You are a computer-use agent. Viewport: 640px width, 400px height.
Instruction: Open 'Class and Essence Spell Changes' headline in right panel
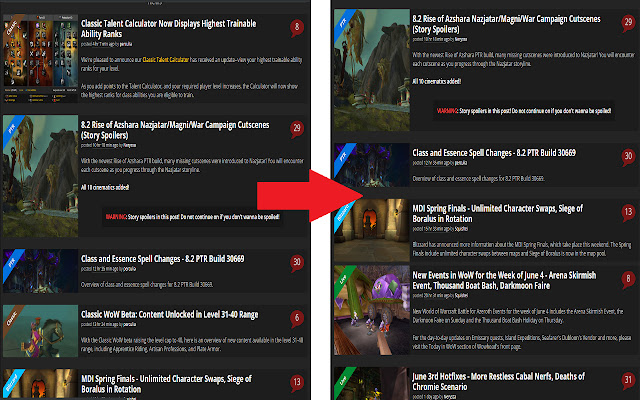click(494, 153)
